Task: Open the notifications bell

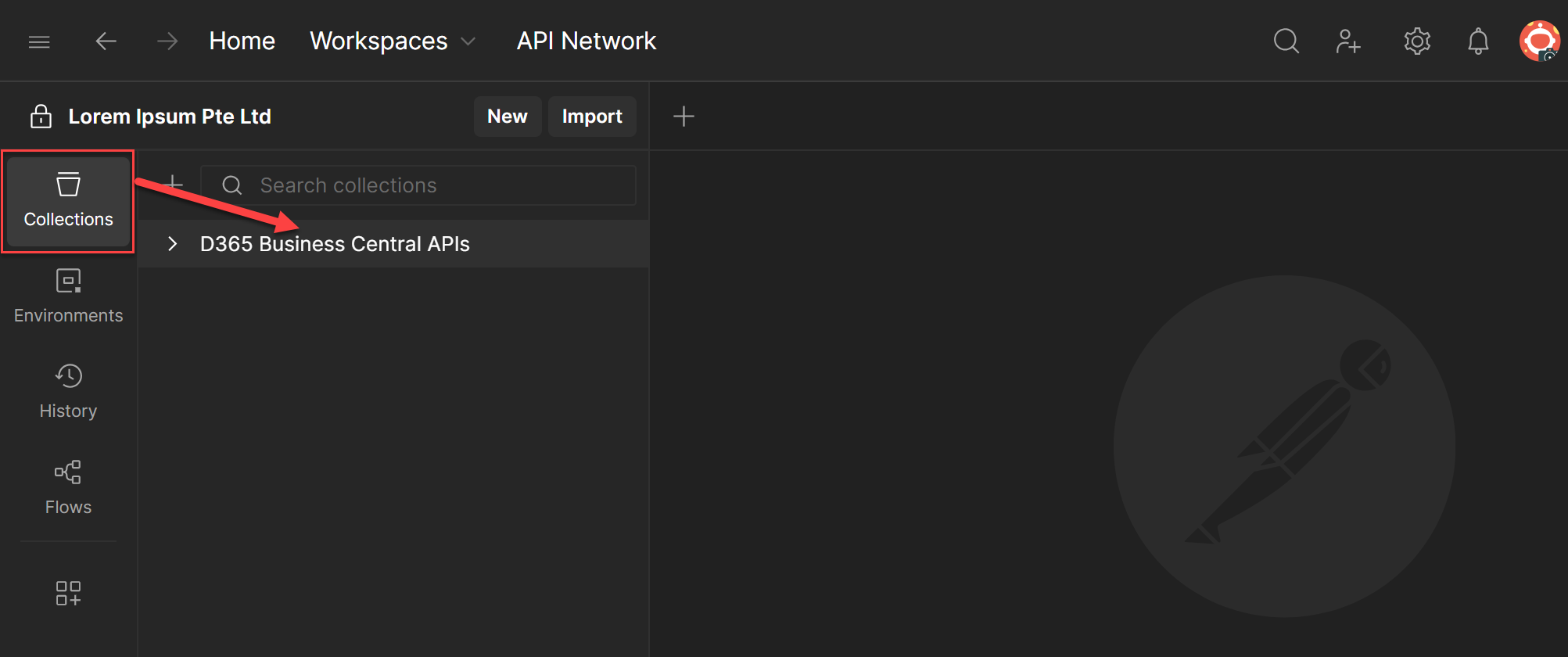Action: tap(1478, 41)
